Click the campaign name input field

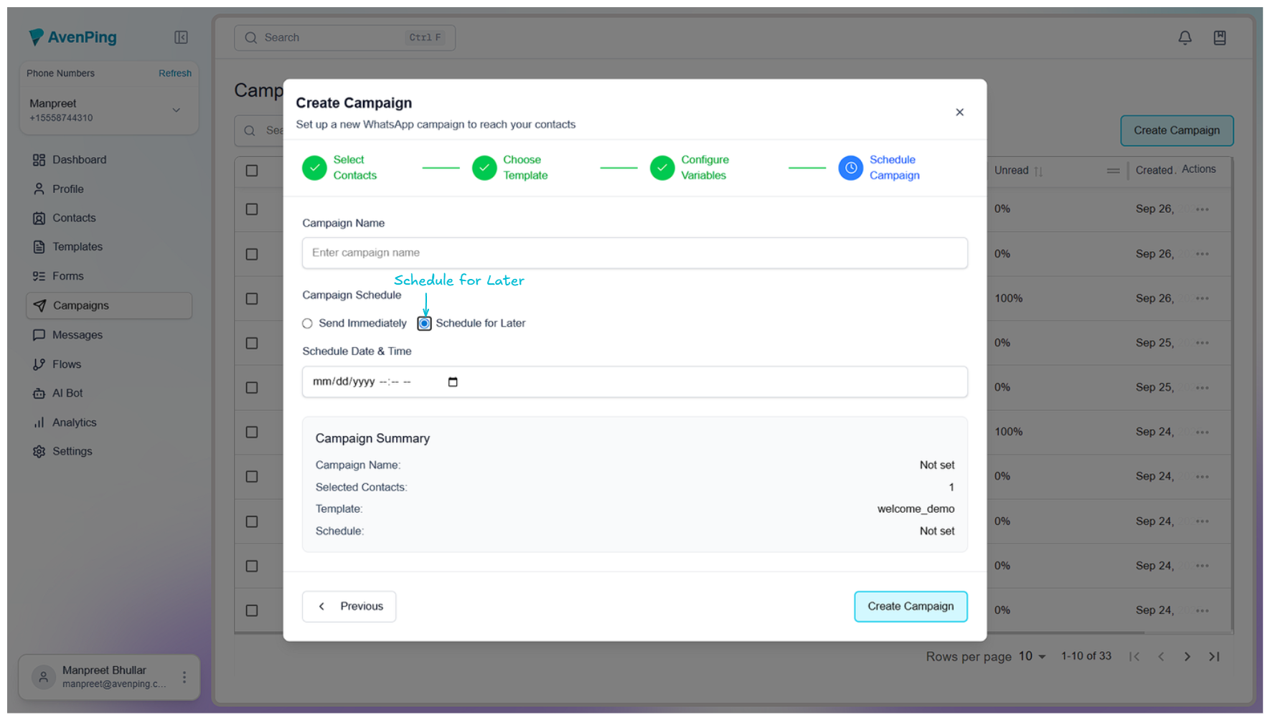click(634, 253)
